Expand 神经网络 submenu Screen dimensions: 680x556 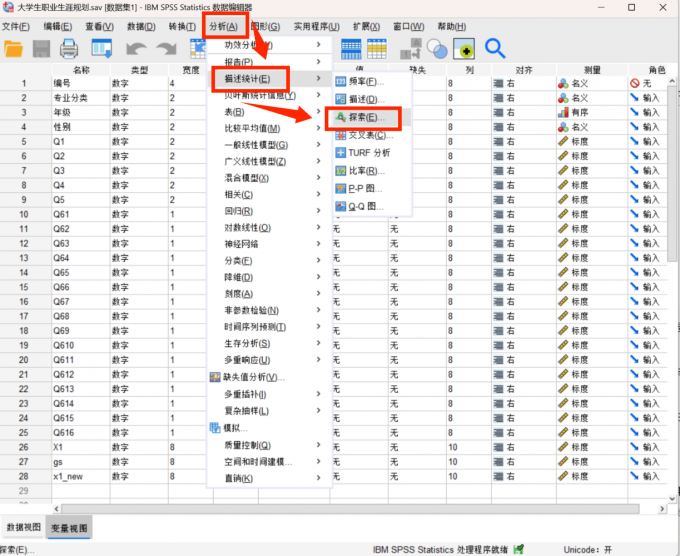click(x=269, y=244)
